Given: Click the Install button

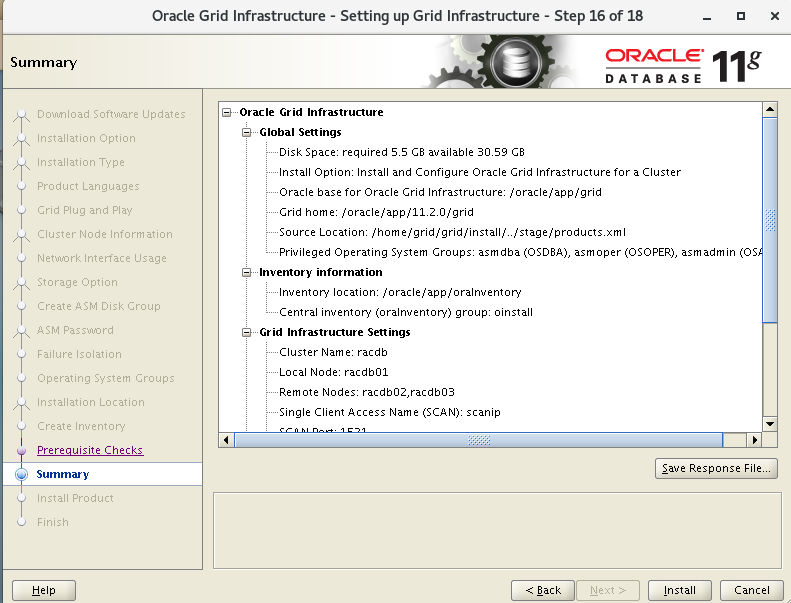Looking at the screenshot, I should pyautogui.click(x=680, y=590).
